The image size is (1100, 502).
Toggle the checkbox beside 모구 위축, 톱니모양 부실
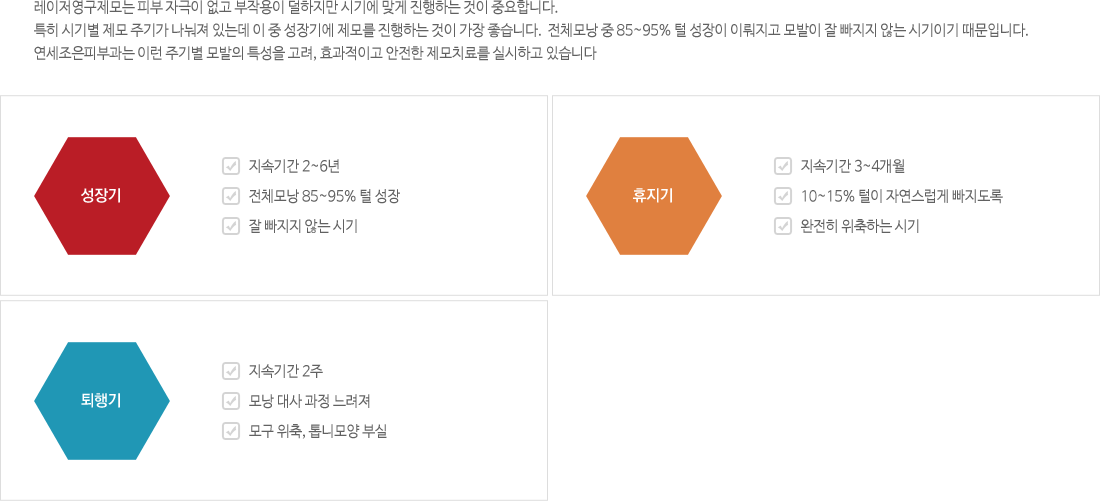[x=231, y=430]
